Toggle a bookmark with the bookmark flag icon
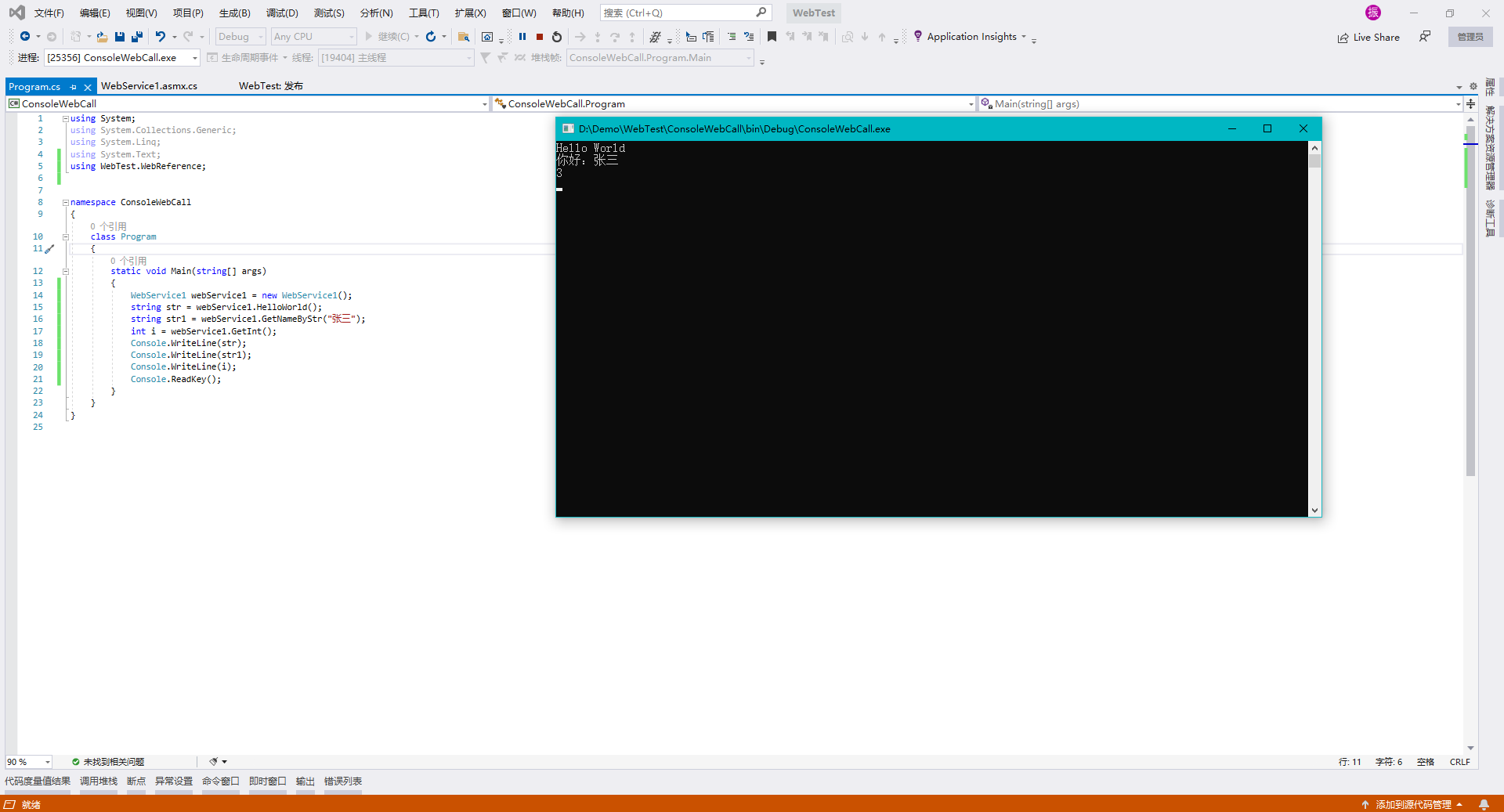Screen dimensions: 1504x812 pos(772,37)
